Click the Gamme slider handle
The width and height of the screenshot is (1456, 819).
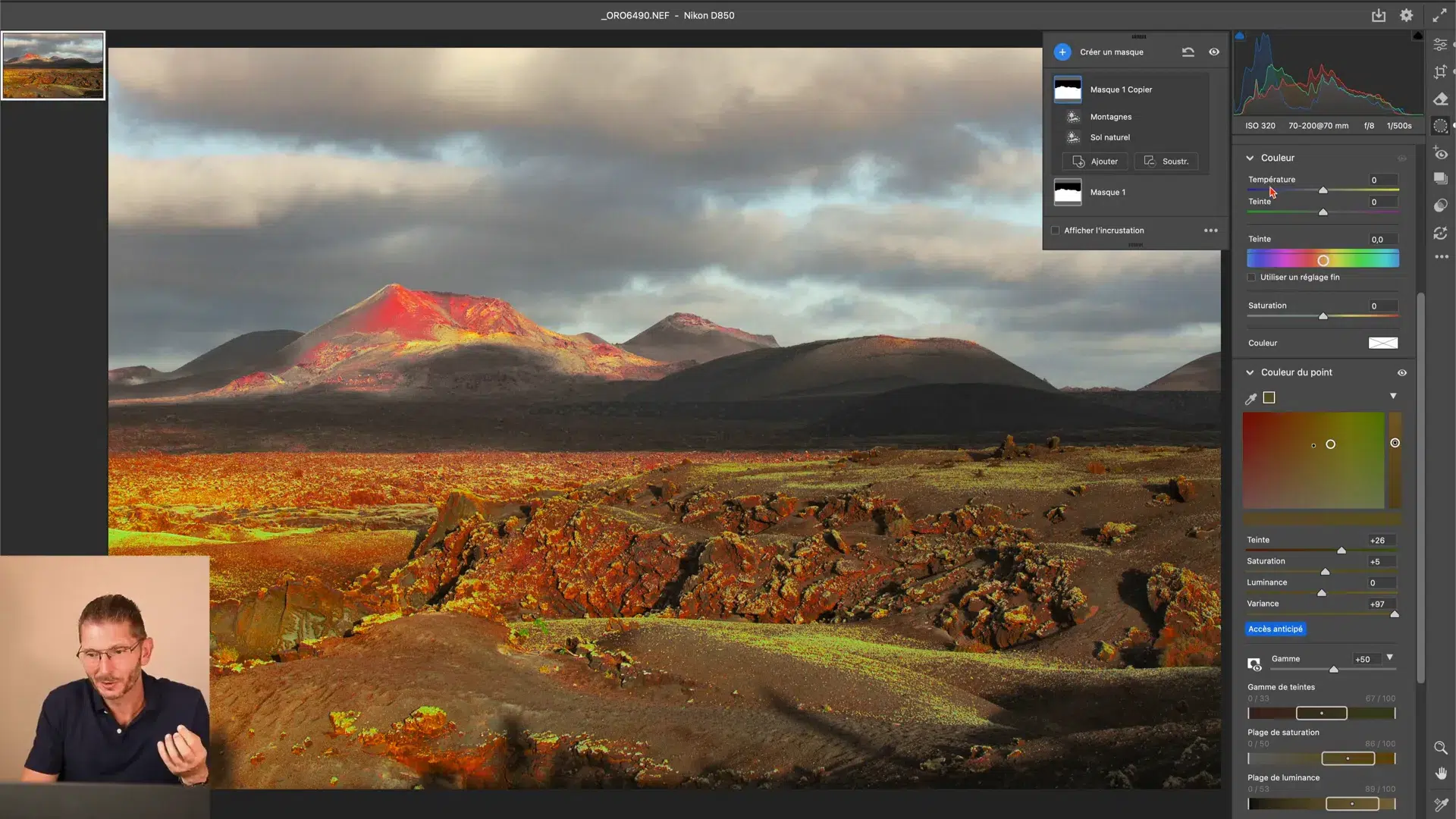coord(1333,670)
